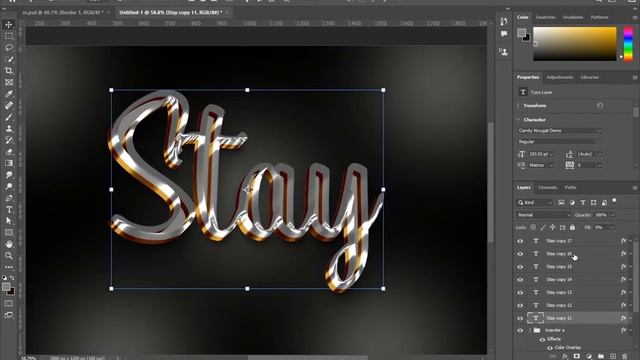
Task: Click the rainbow hue slider strip
Action: coord(628,44)
